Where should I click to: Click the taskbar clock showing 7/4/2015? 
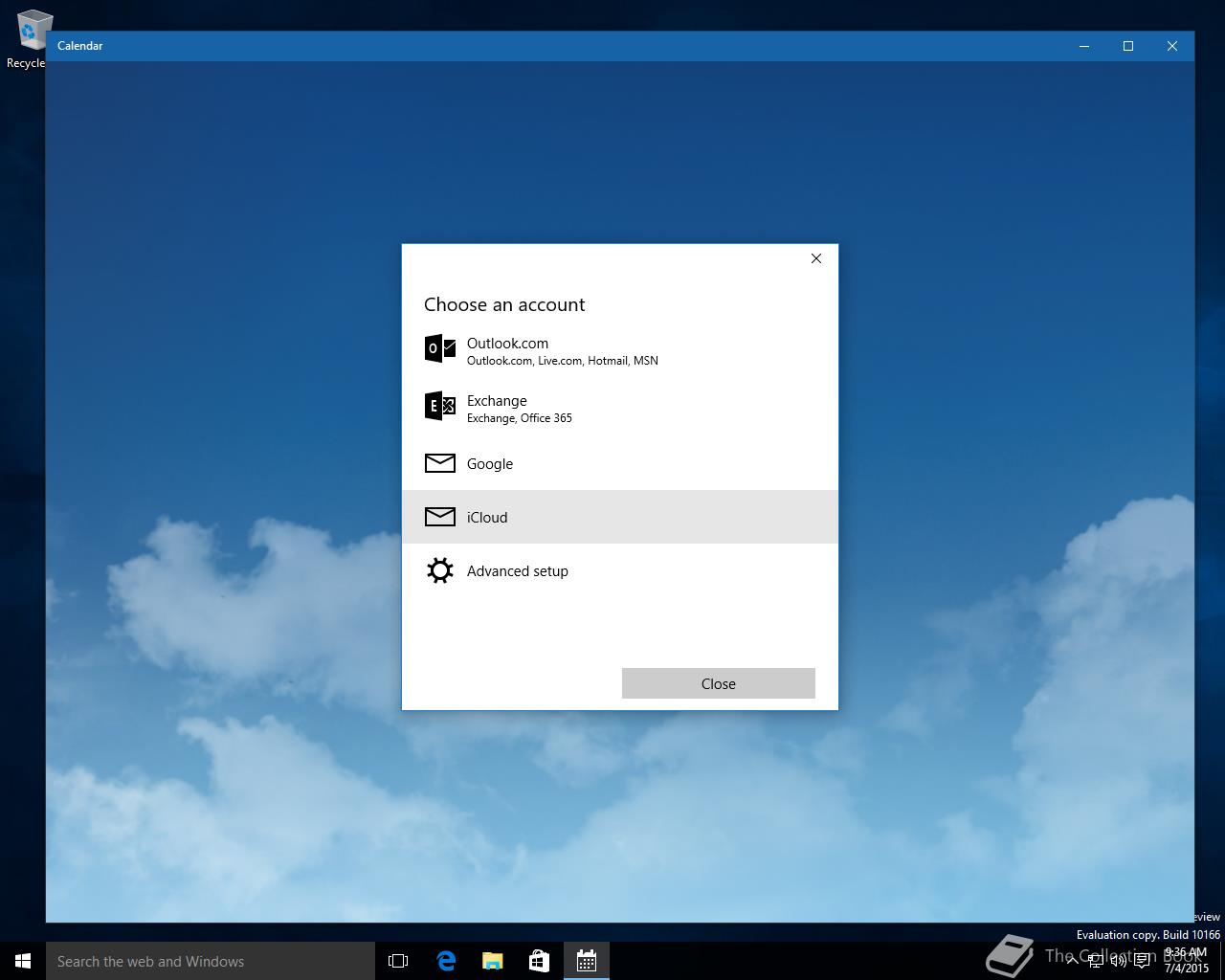1187,961
